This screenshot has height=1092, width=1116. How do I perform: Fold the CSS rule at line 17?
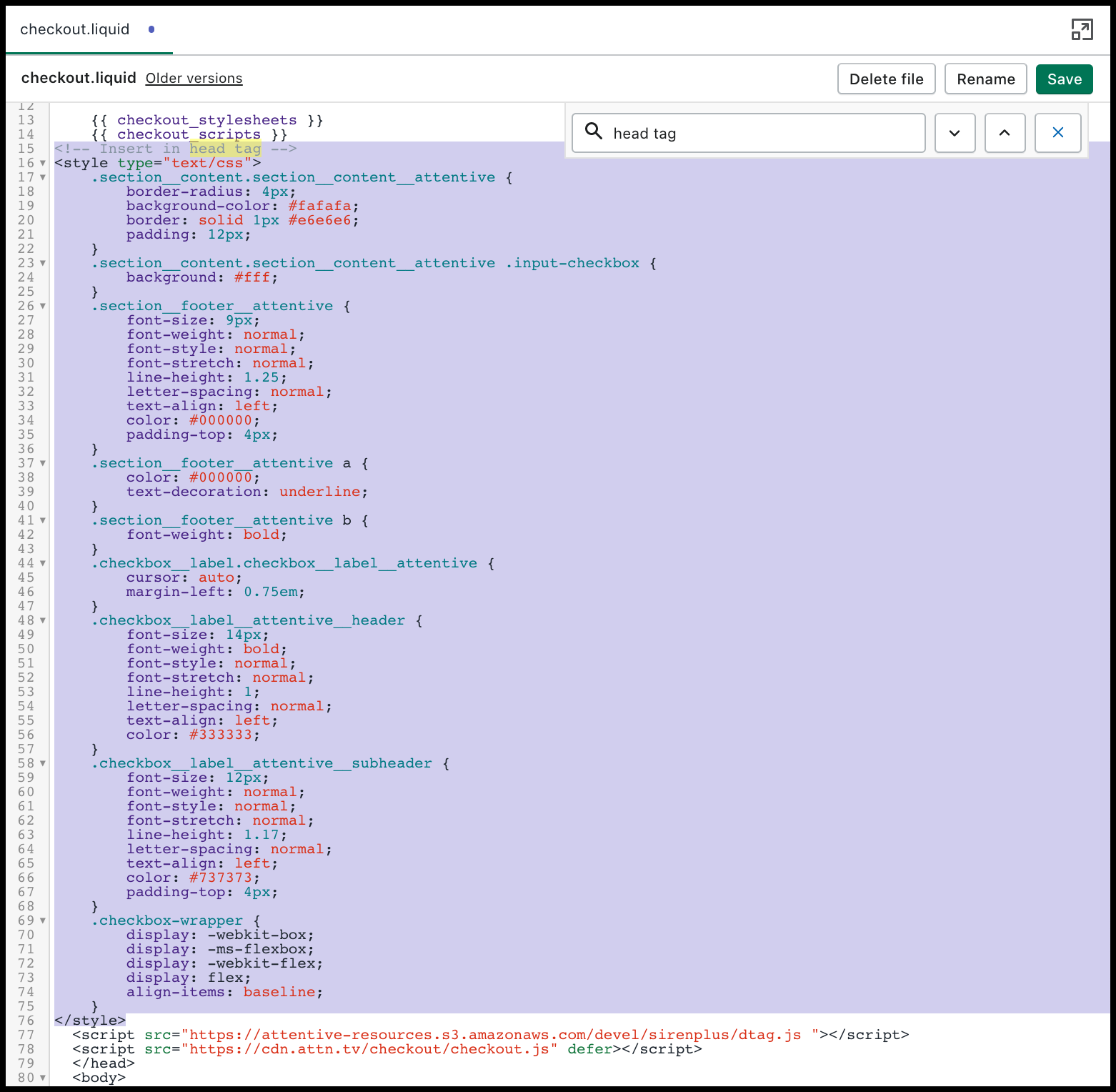[x=43, y=178]
